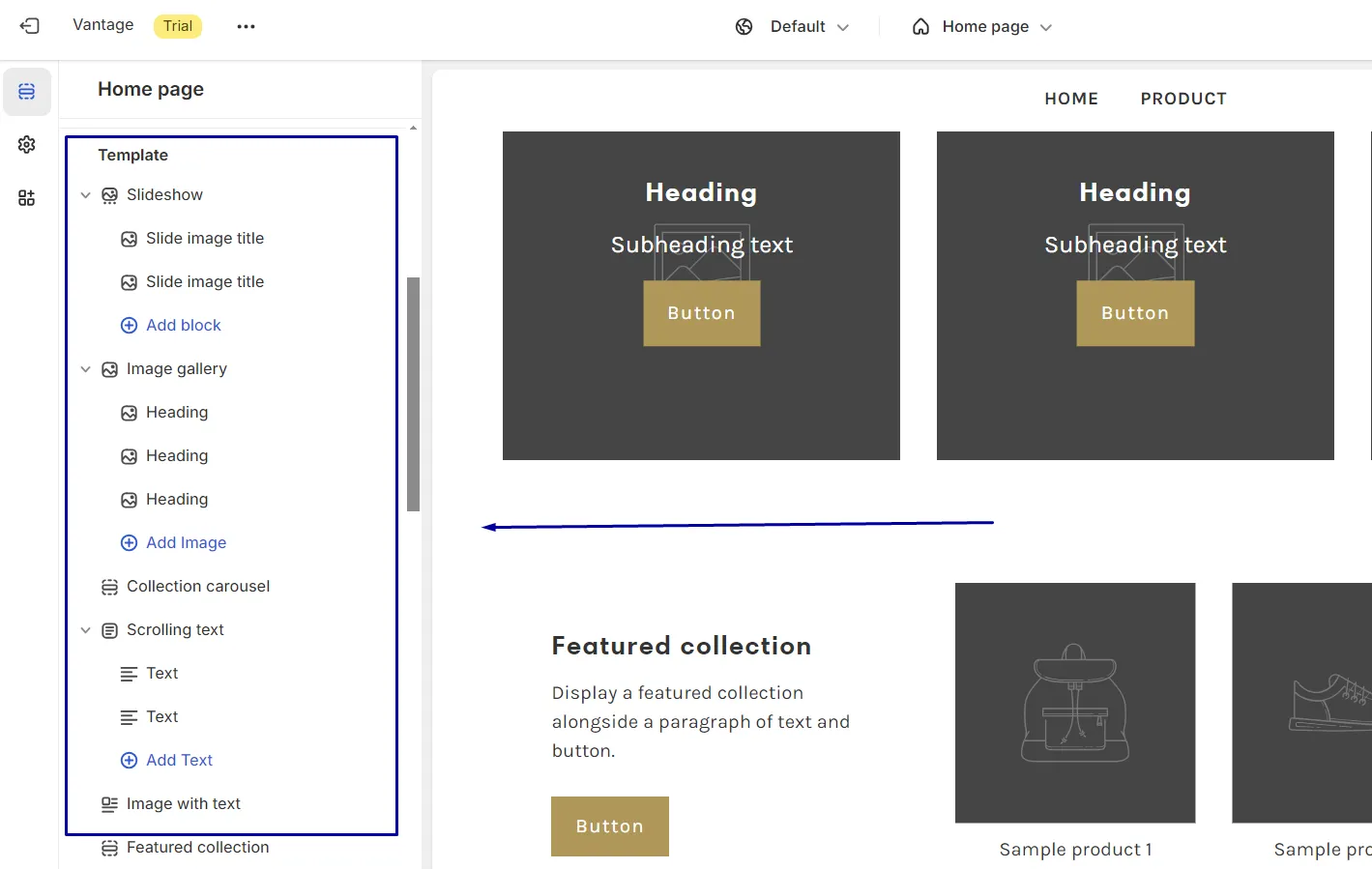Click the plus icon next to Add block
This screenshot has height=869, width=1372.
pos(129,326)
